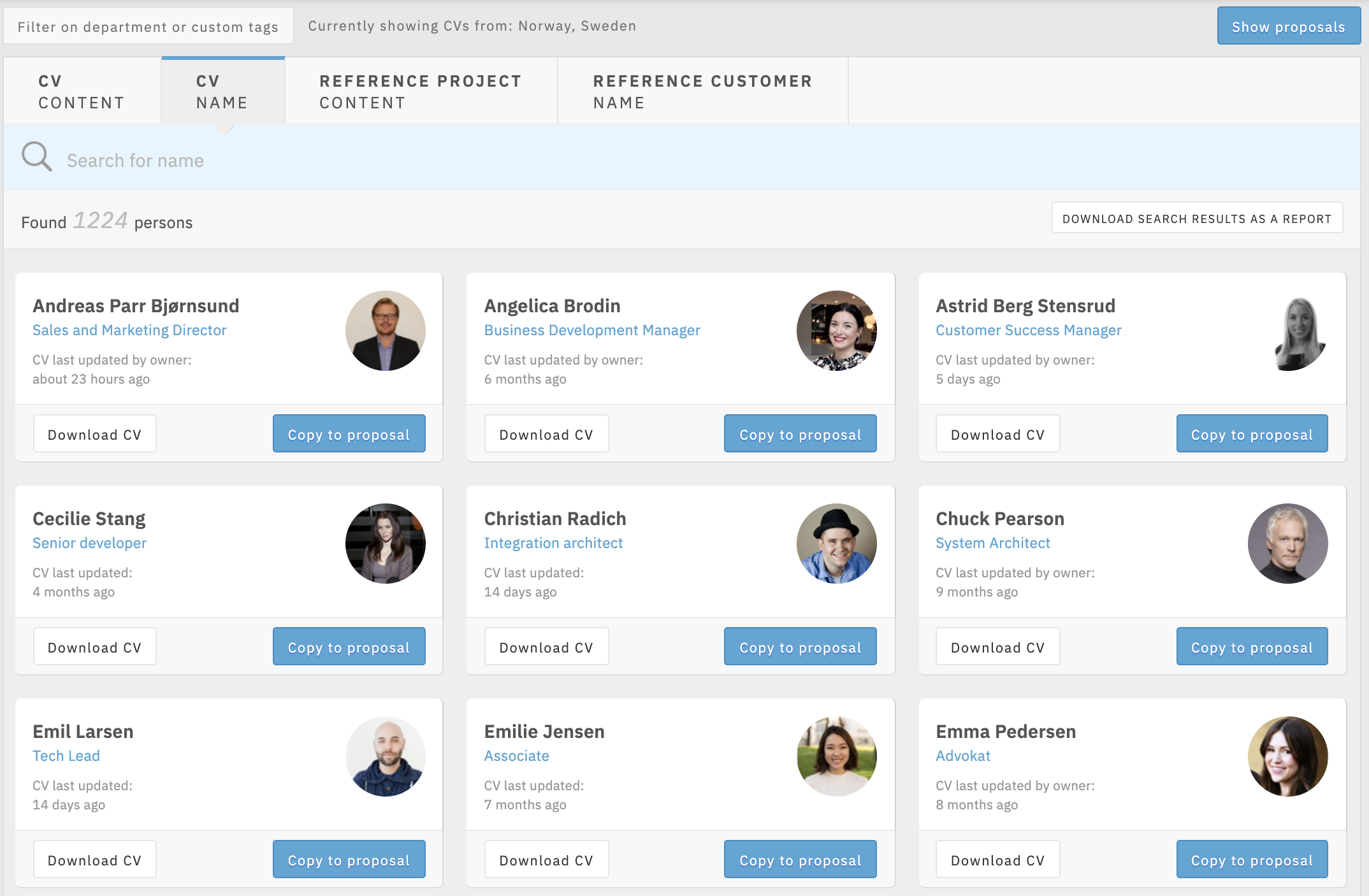Screen dimensions: 1369x896
Task: Open the Advokat title link
Action: tap(963, 756)
